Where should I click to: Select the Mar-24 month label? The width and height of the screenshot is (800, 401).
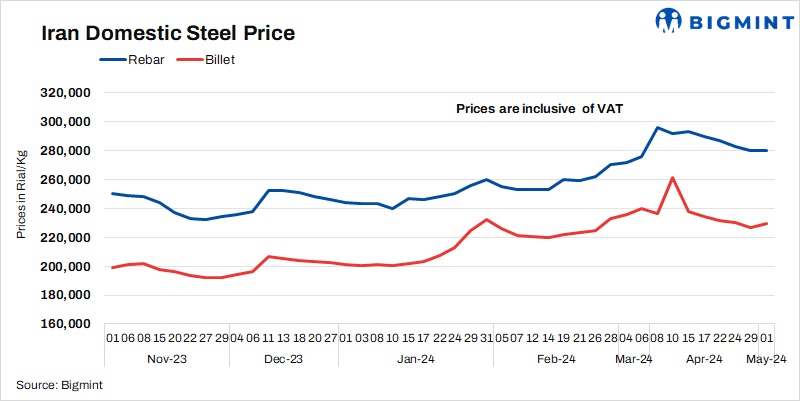click(x=633, y=359)
